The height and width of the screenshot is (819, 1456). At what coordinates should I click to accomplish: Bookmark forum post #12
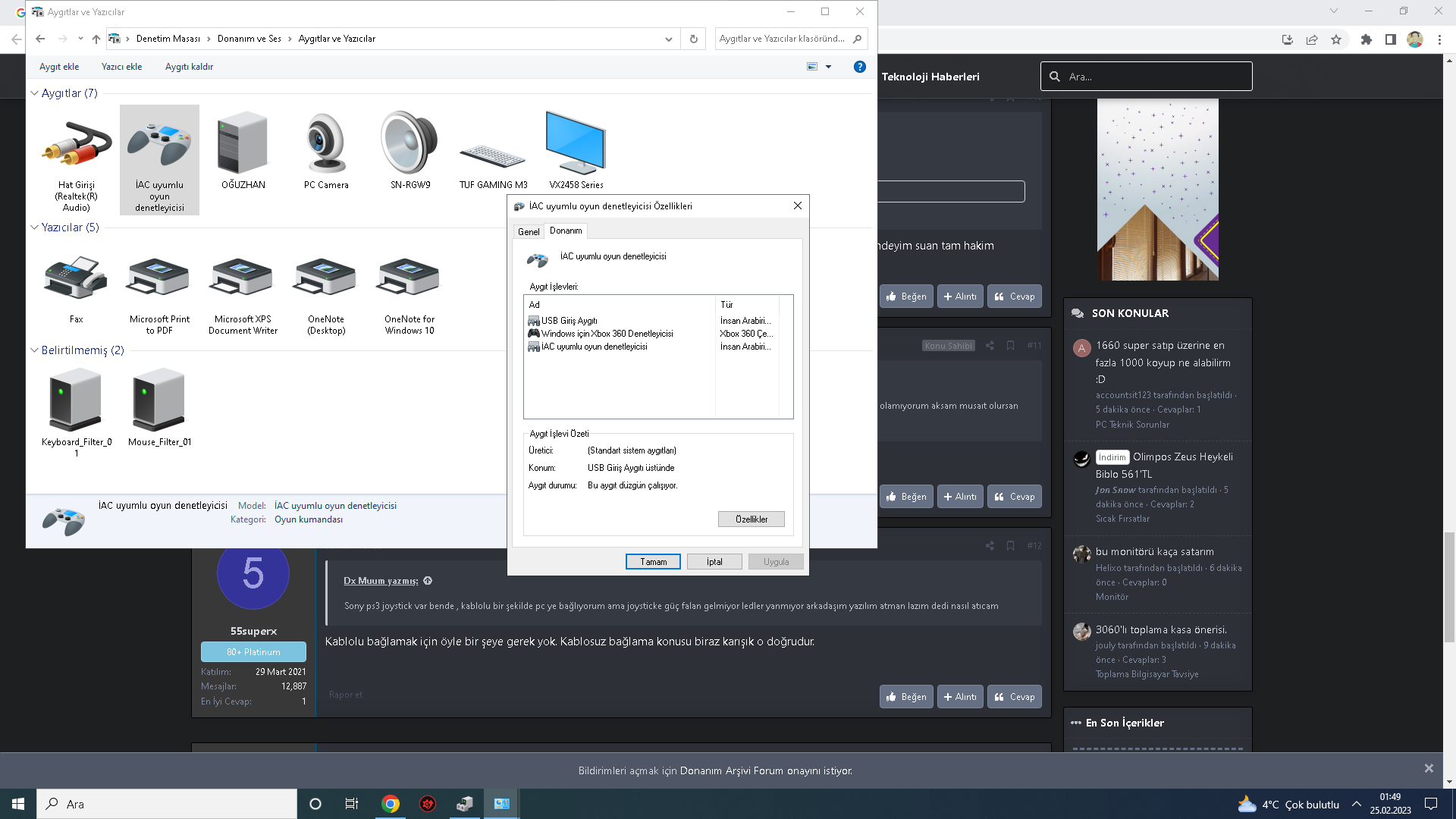[x=1010, y=546]
